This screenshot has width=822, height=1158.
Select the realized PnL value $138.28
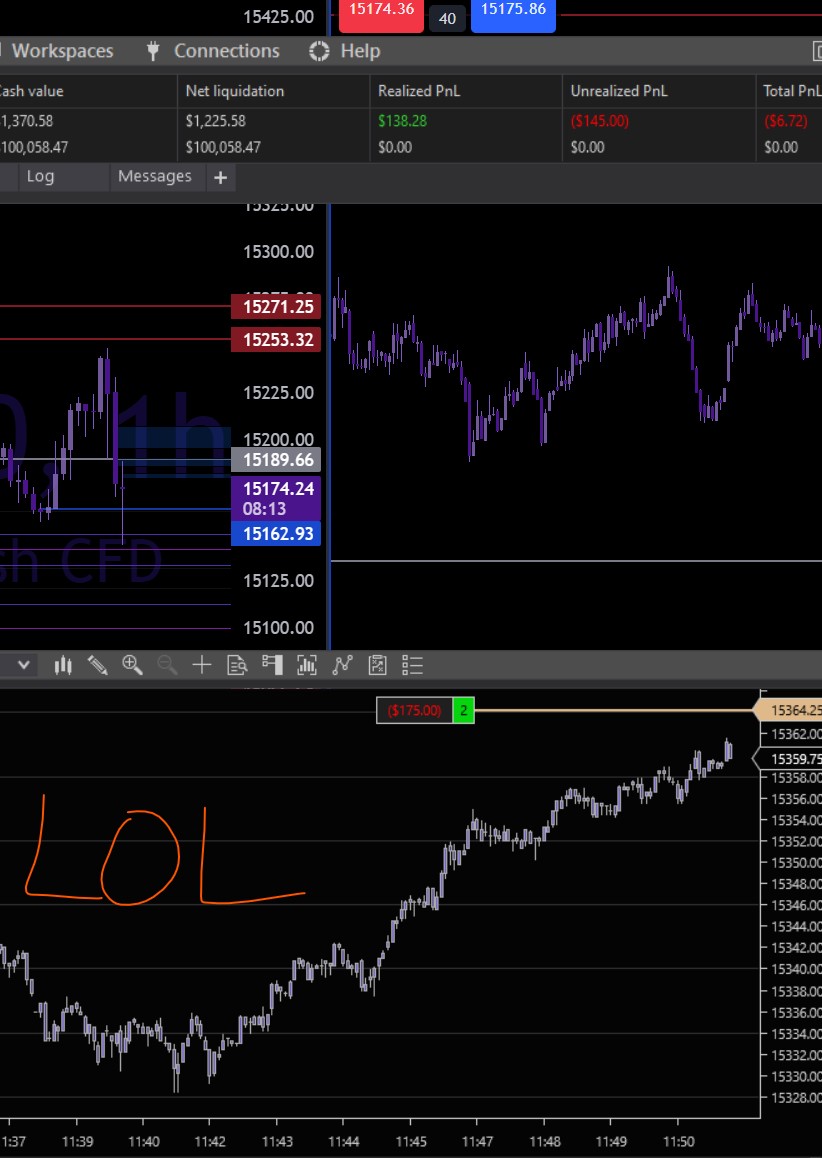pyautogui.click(x=403, y=120)
